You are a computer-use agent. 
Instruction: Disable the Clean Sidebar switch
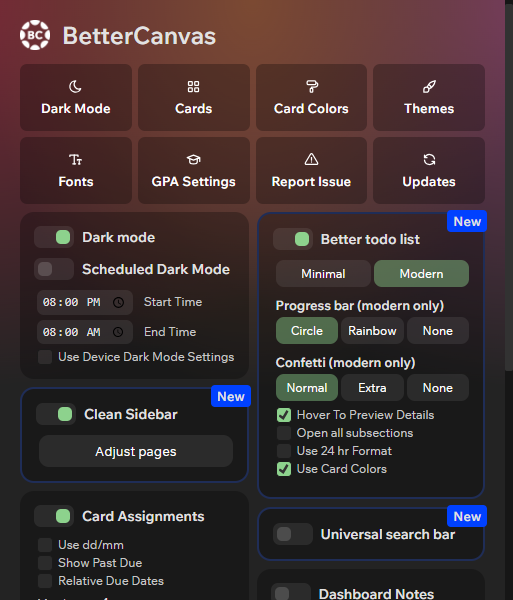pos(56,414)
